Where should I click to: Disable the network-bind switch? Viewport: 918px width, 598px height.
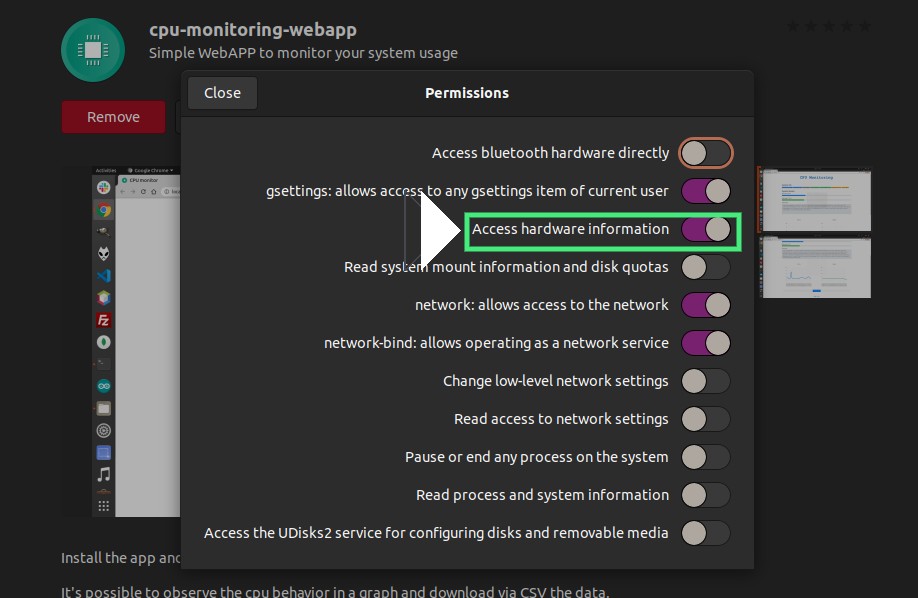[705, 343]
